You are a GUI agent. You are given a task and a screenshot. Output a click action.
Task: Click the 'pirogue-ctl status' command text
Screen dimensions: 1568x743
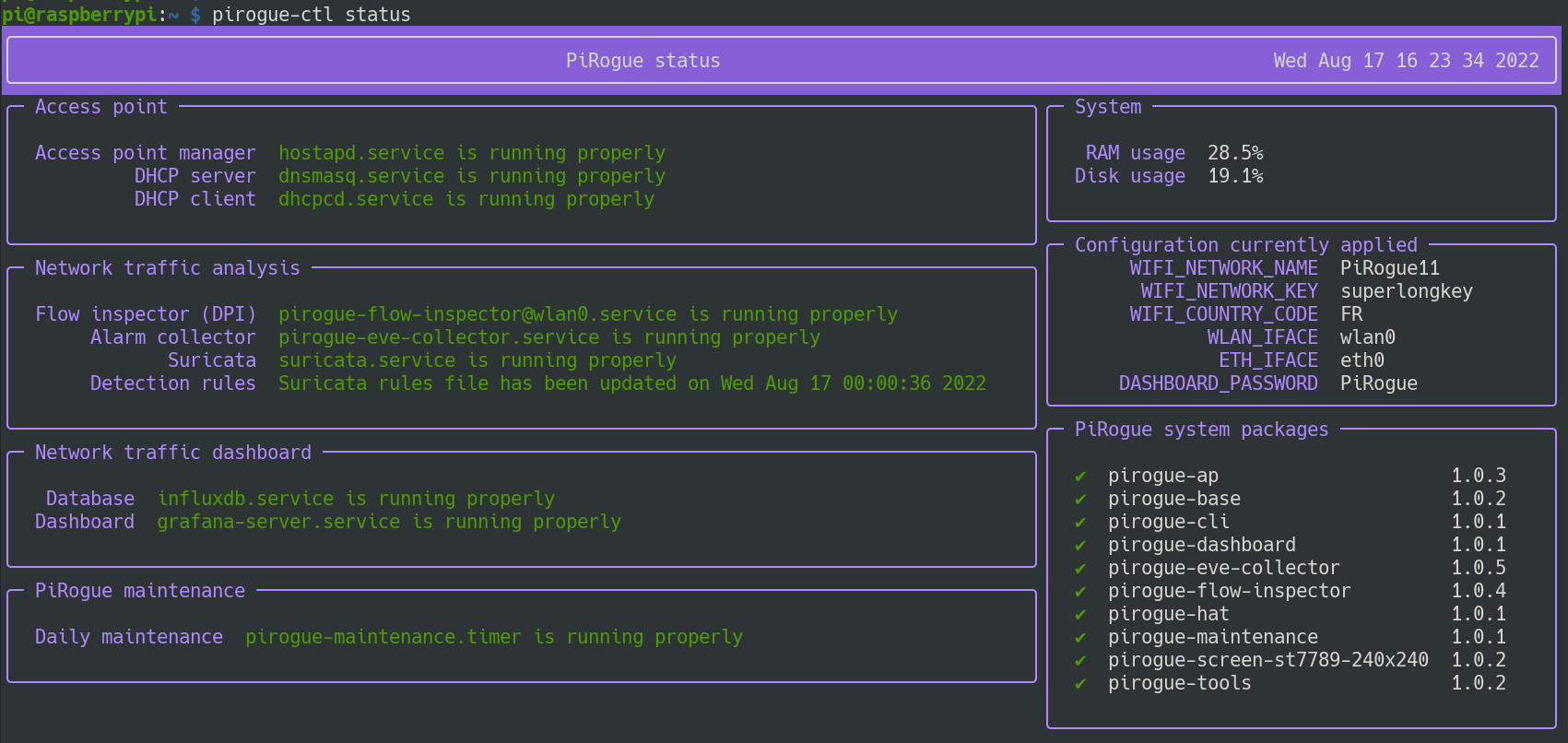coord(312,15)
